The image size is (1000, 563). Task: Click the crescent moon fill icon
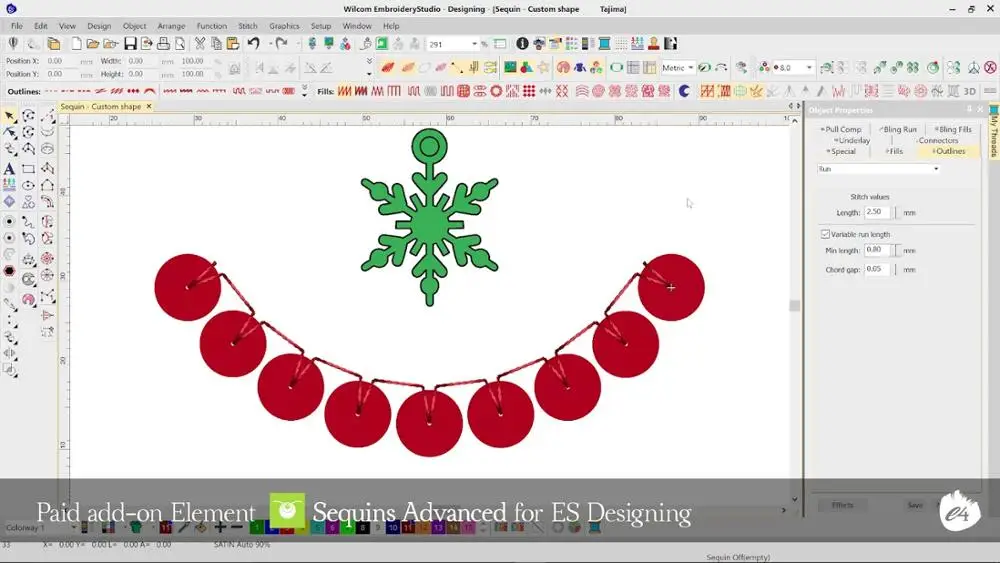[684, 91]
